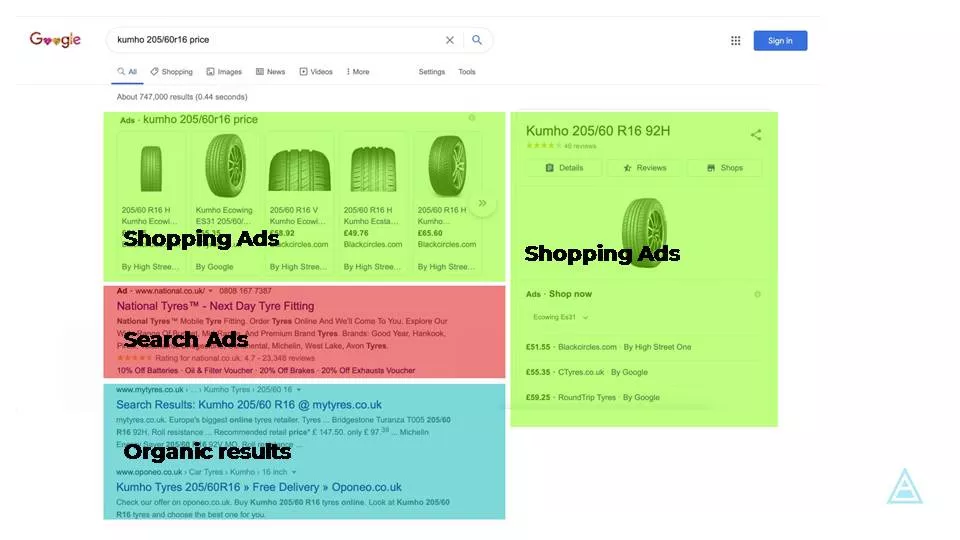Click the 40 reviews rating text

click(x=580, y=146)
